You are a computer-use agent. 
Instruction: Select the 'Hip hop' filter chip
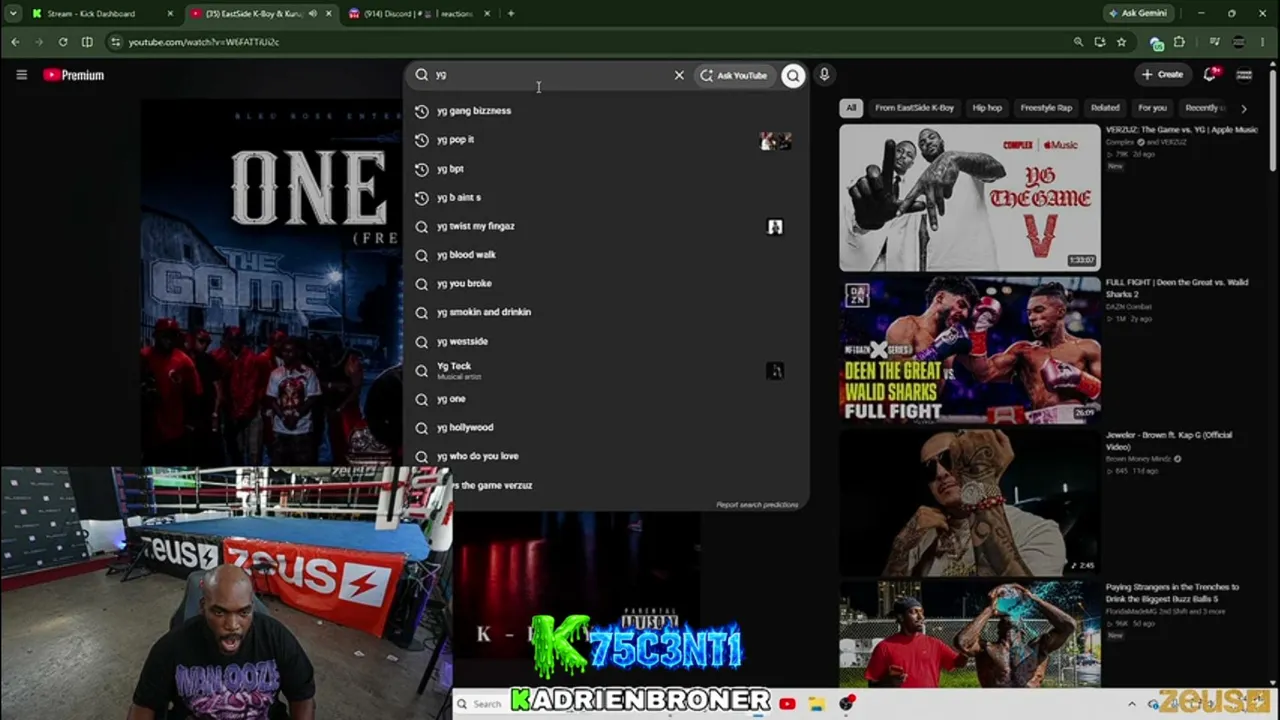tap(987, 108)
